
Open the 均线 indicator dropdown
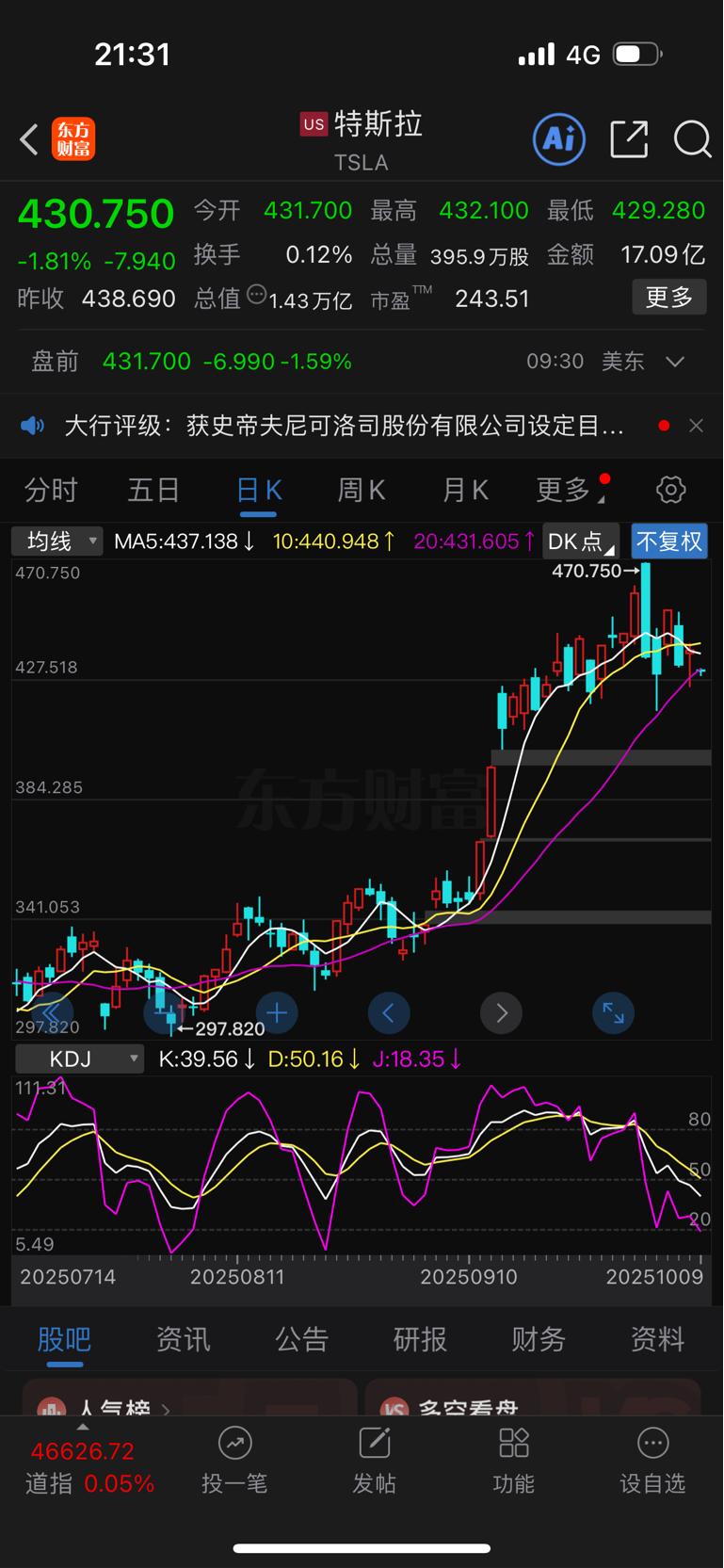pos(56,542)
